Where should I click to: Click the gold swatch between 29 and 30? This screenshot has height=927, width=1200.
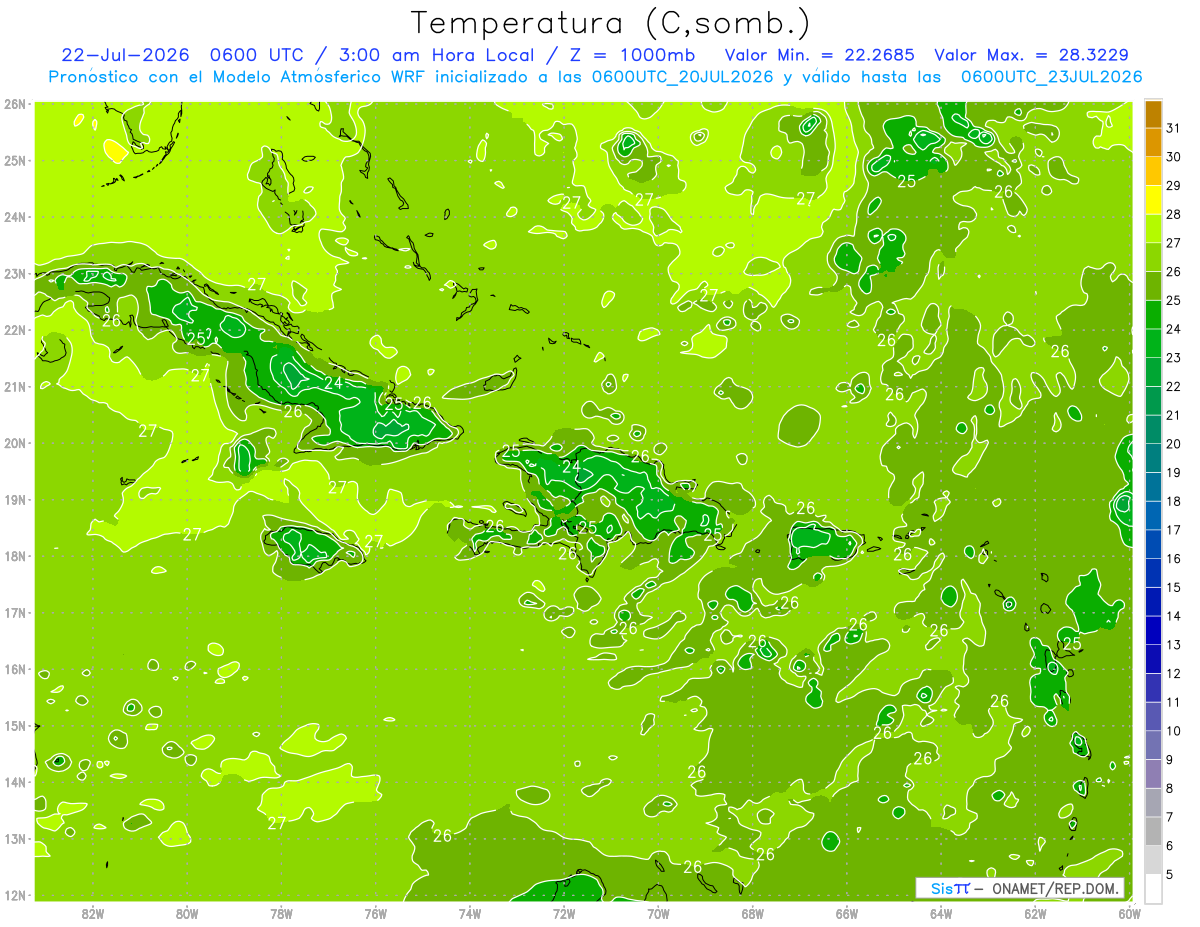1153,172
